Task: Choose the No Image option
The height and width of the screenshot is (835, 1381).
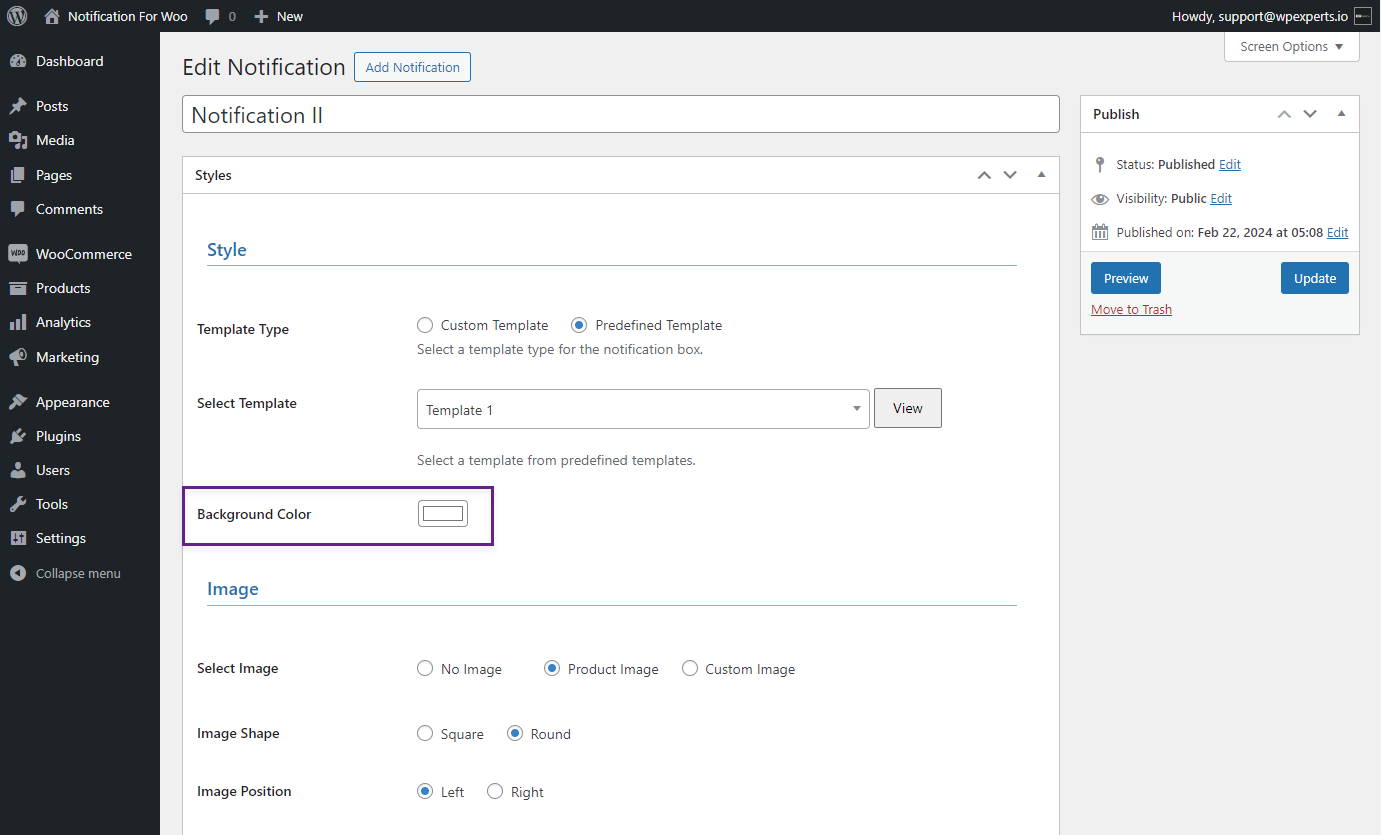Action: (425, 669)
